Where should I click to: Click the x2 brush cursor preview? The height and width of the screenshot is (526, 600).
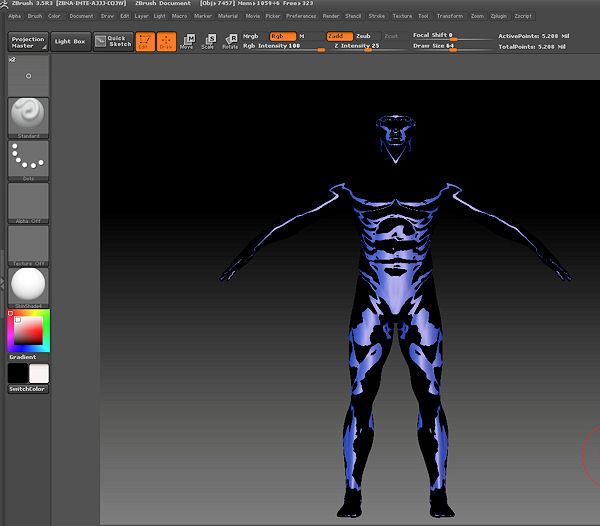point(28,76)
